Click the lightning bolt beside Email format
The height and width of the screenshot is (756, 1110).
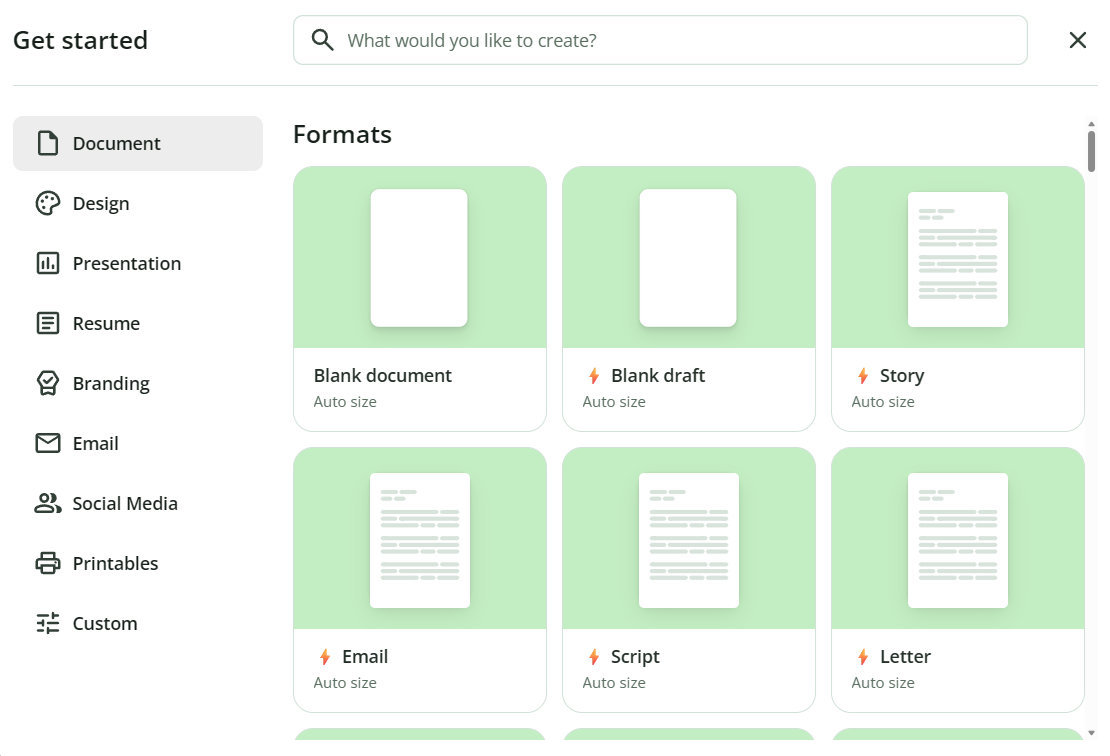[325, 657]
